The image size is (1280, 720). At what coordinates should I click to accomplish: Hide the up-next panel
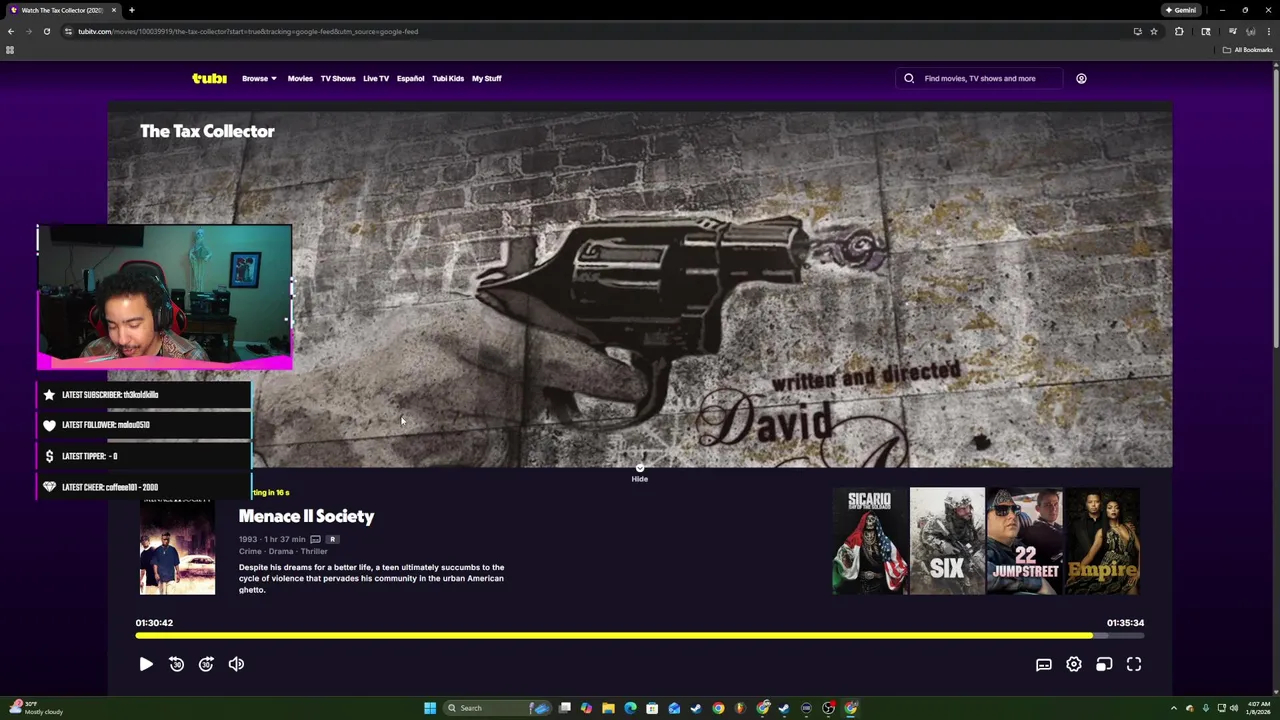pyautogui.click(x=640, y=473)
